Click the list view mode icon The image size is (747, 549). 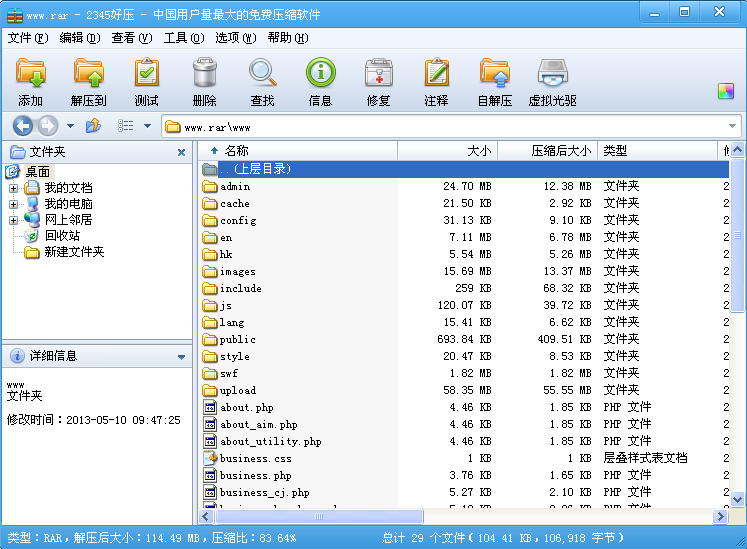click(126, 126)
